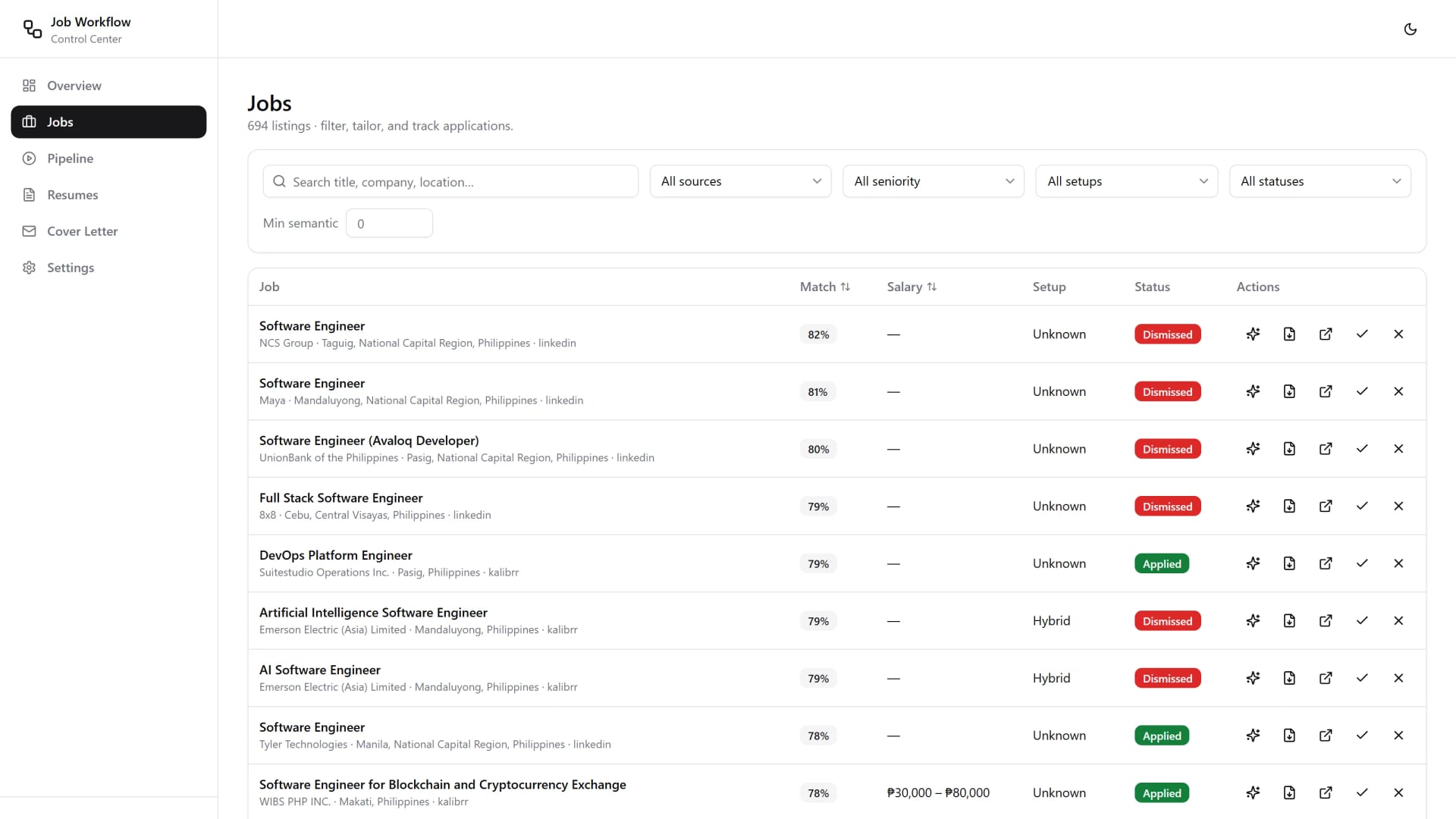Checkmark icon for WIBS PHP job
This screenshot has height=819, width=1456.
point(1362,792)
